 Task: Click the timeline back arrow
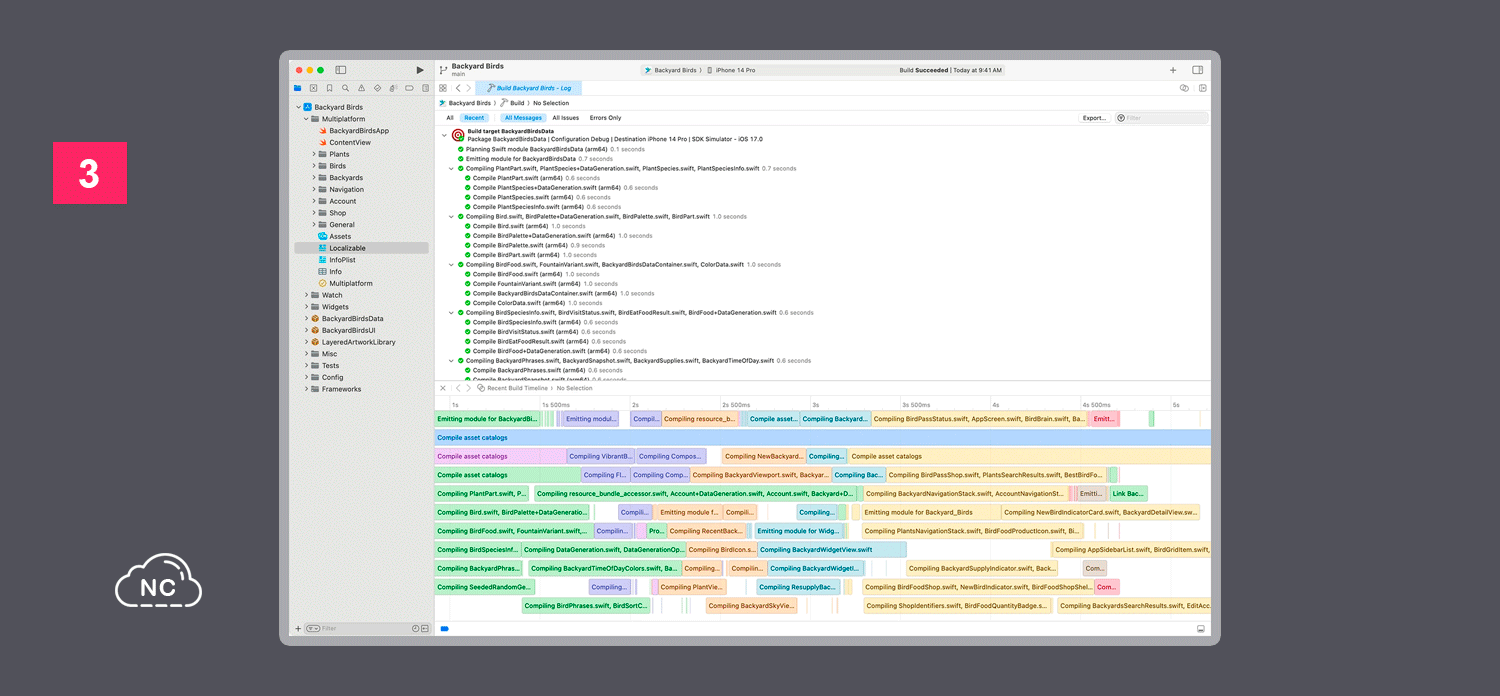click(458, 388)
